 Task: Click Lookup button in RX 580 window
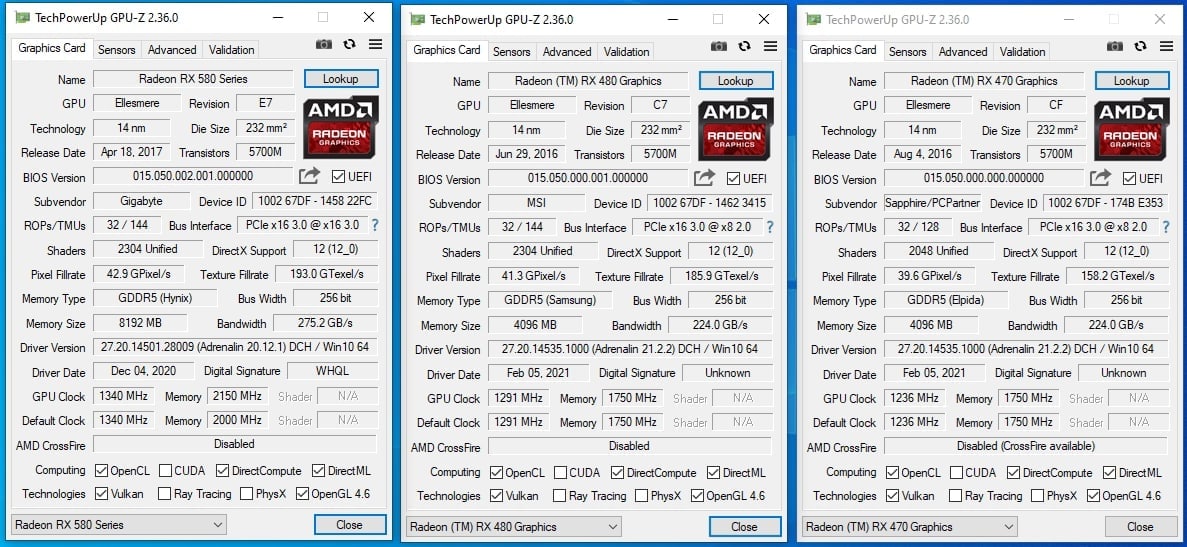click(x=341, y=79)
